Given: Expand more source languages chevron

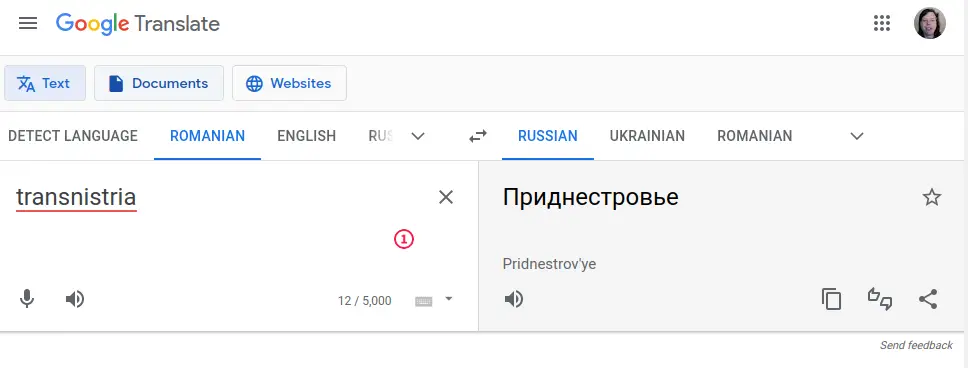Looking at the screenshot, I should [418, 136].
